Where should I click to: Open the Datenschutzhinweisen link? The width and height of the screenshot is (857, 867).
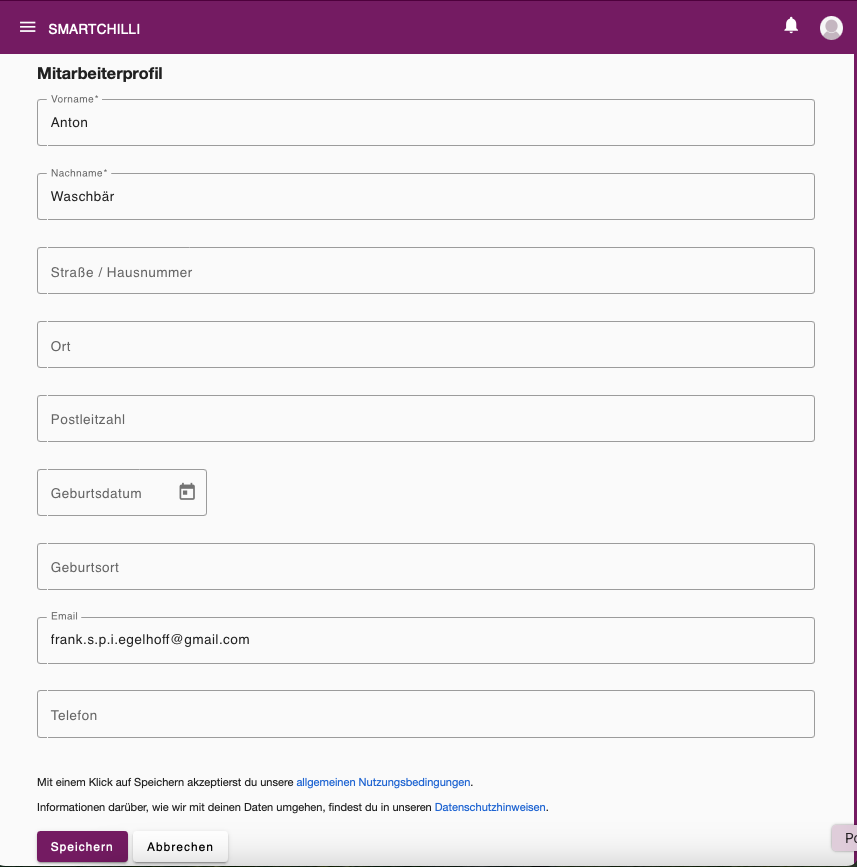pyautogui.click(x=490, y=807)
